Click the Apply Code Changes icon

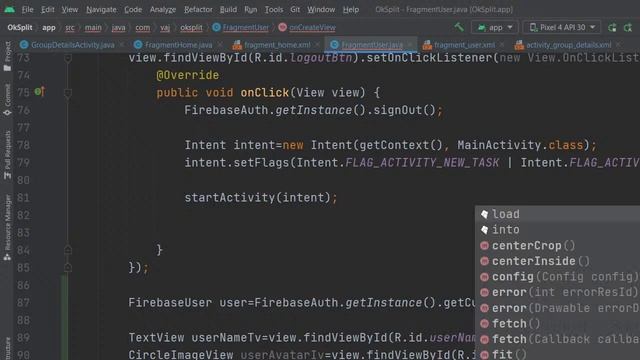[x=628, y=27]
